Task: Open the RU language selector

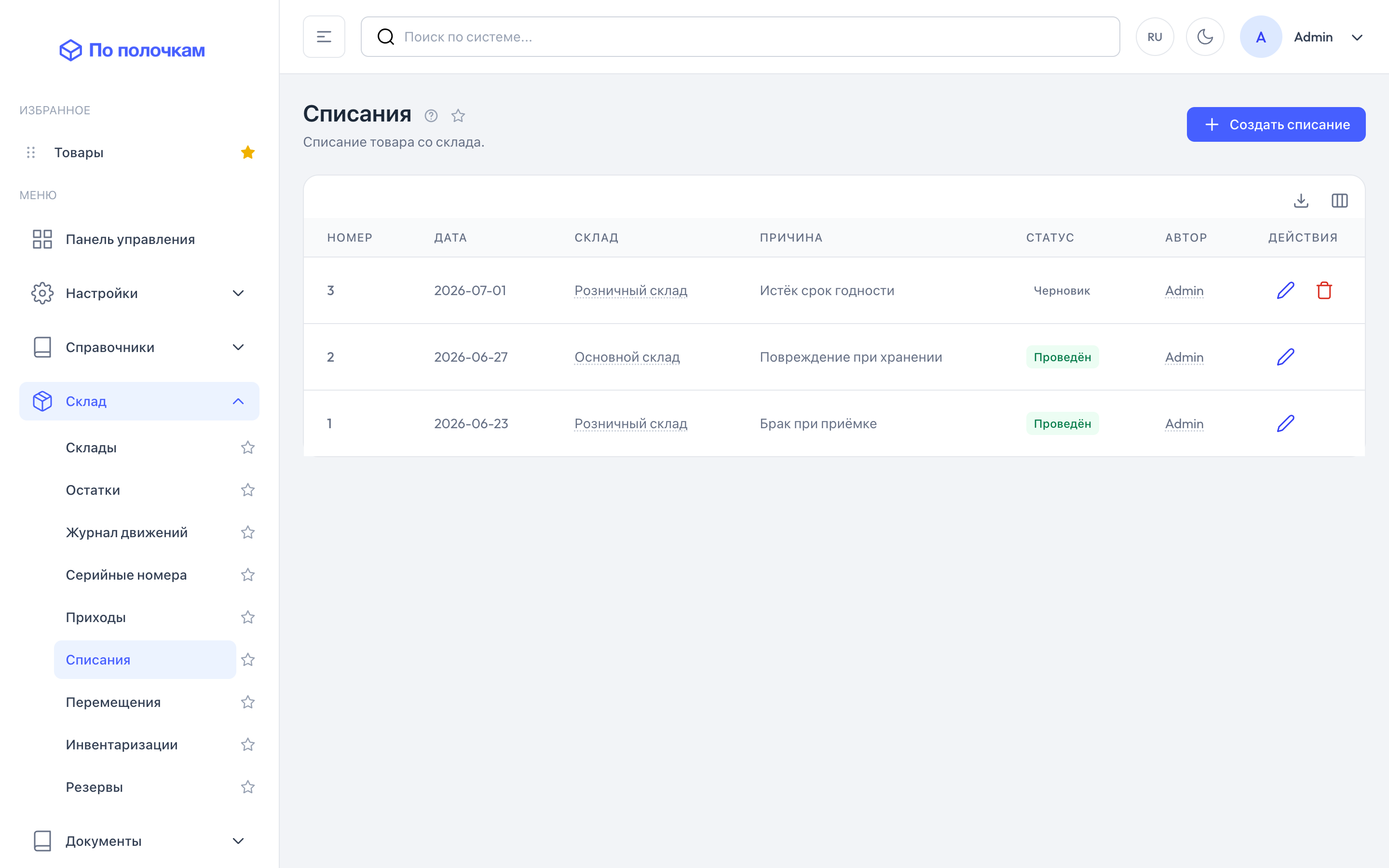Action: [x=1155, y=37]
